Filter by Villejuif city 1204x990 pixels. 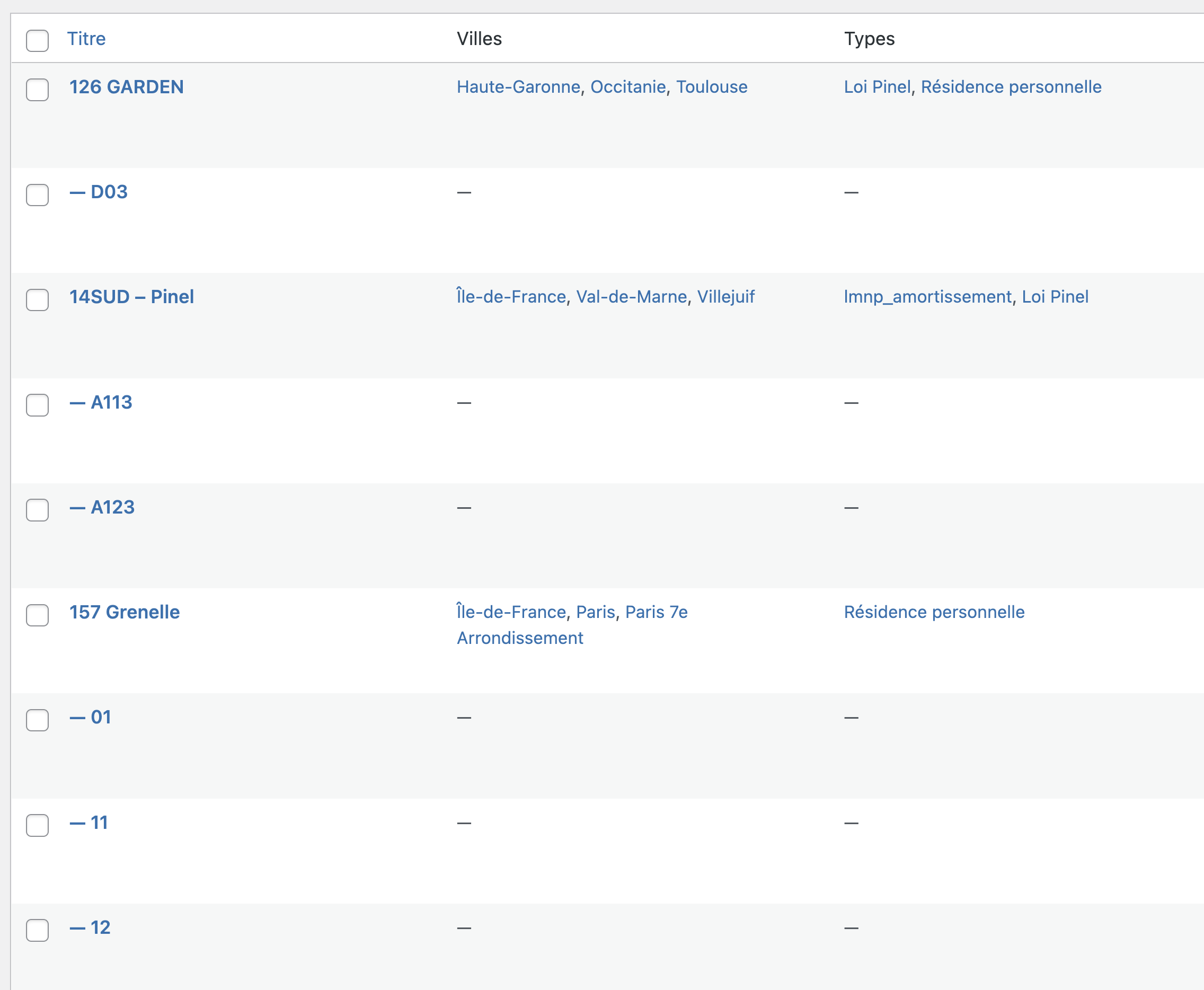tap(725, 297)
